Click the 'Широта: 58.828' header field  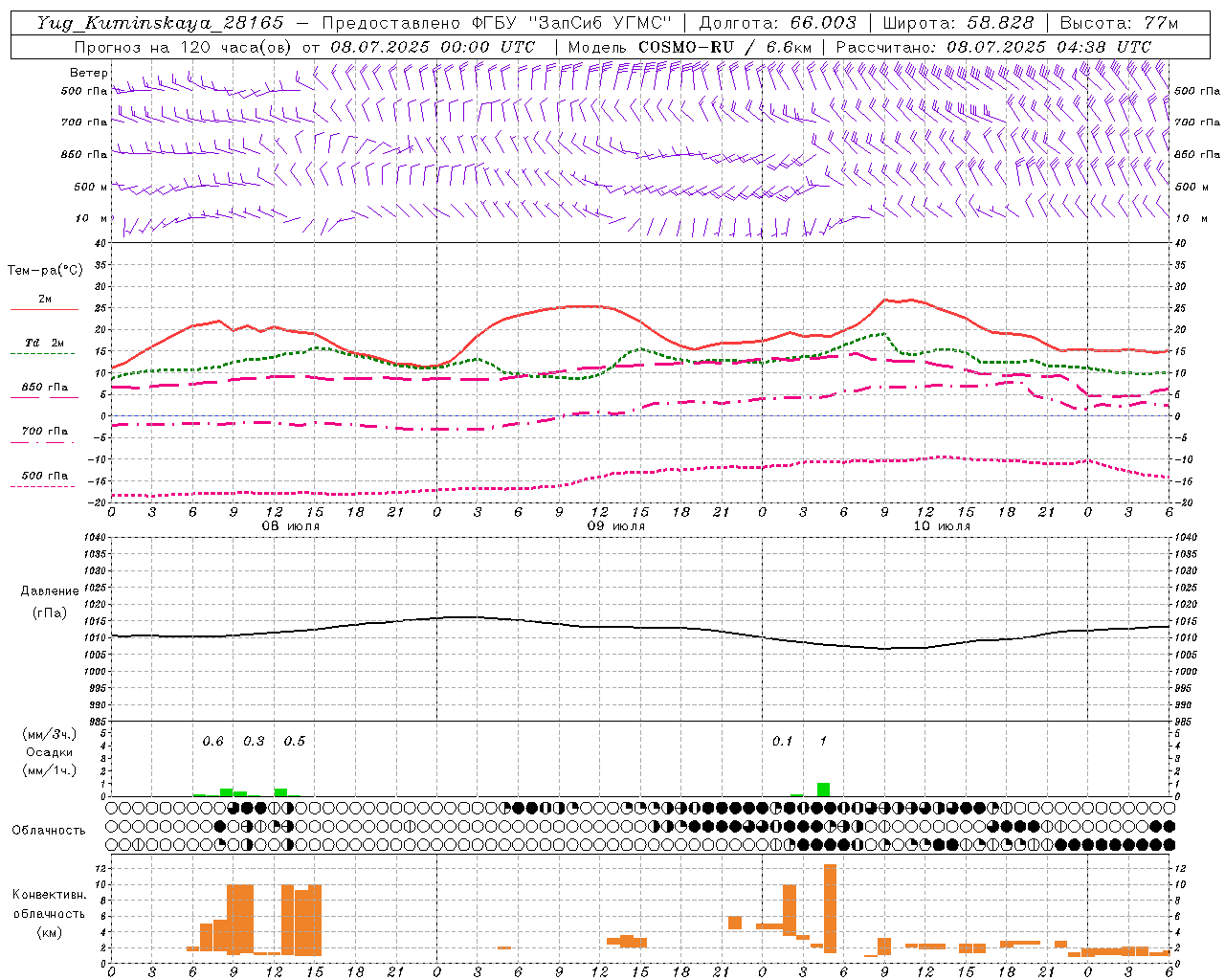[958, 23]
